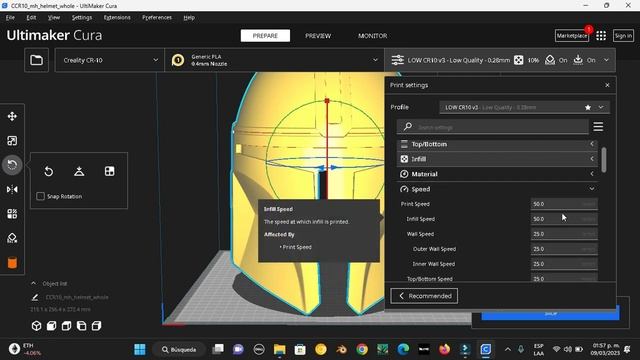Click the search magnifier in settings

click(x=407, y=127)
